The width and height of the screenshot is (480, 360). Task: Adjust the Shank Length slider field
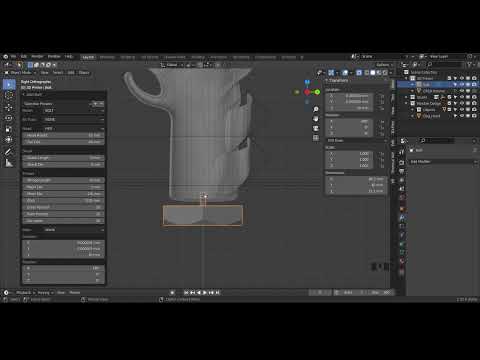[x=63, y=158]
